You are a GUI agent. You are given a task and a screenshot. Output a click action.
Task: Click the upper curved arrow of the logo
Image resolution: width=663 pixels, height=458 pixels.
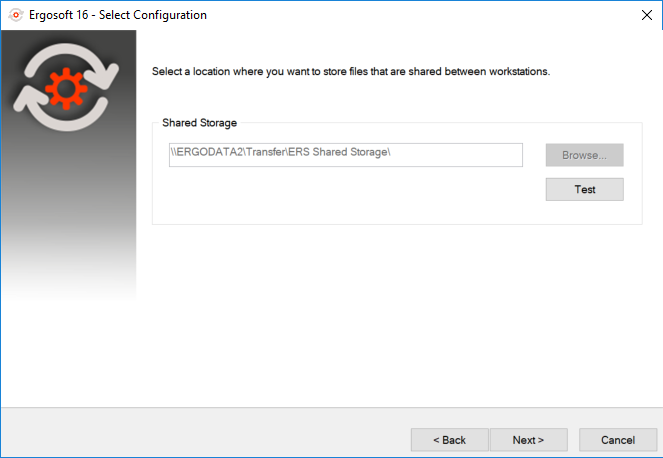(72, 63)
